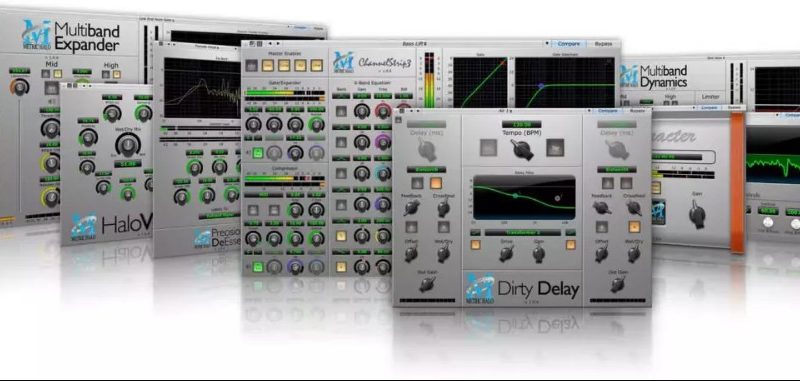Click the green-ringed knob in the Gate/Expander section
The image size is (800, 381).
316,124
